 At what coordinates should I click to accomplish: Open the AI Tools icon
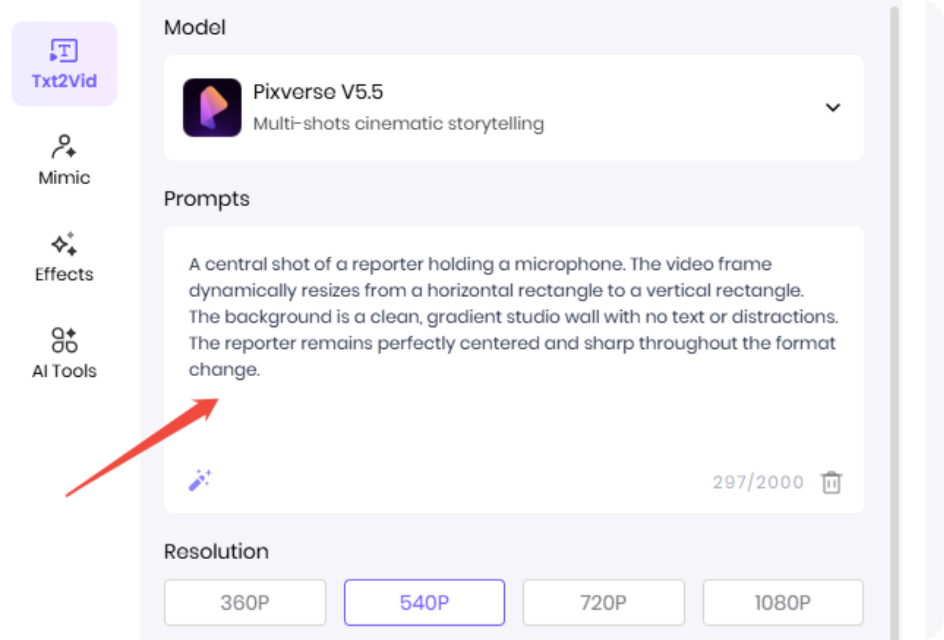[x=64, y=340]
